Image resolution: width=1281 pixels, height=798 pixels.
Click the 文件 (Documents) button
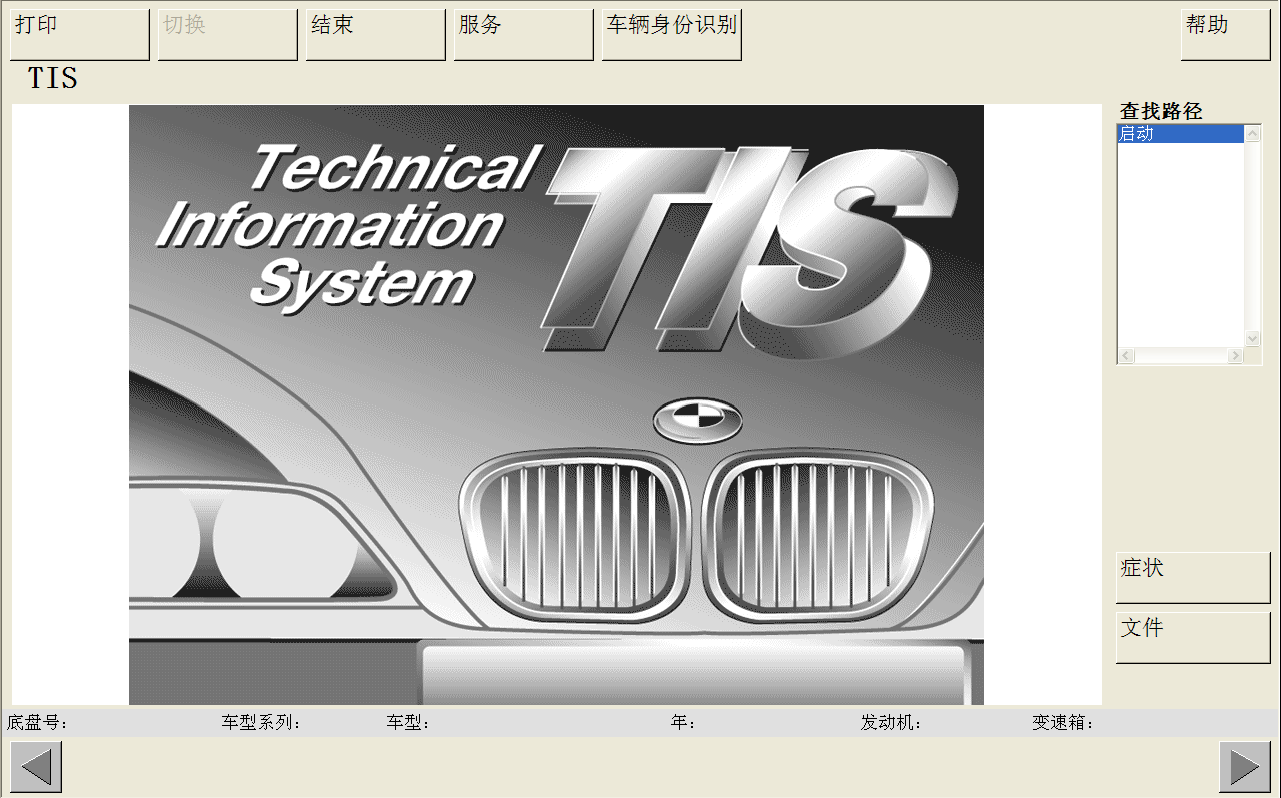pos(1193,638)
